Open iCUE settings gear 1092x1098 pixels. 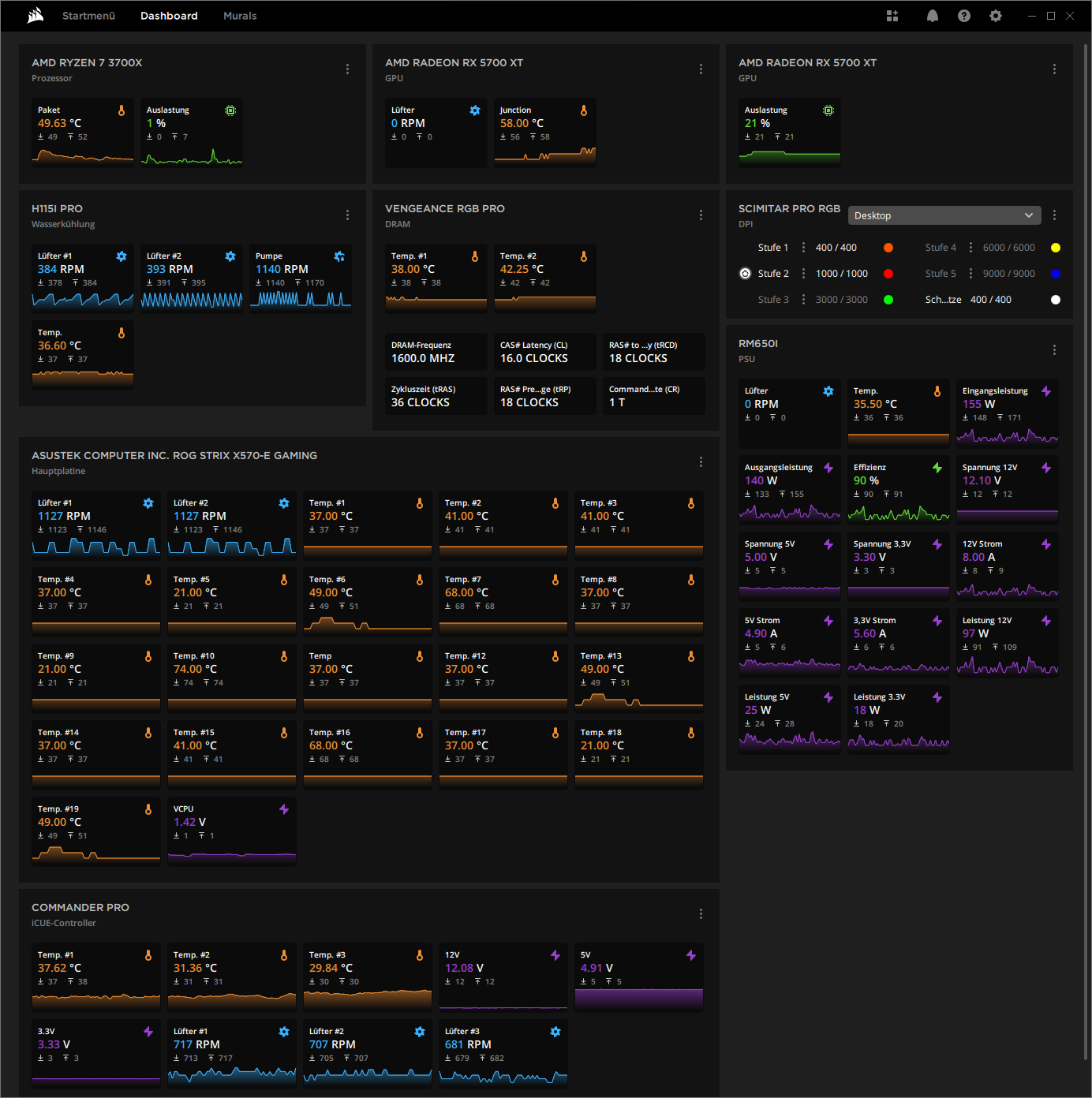pyautogui.click(x=996, y=16)
